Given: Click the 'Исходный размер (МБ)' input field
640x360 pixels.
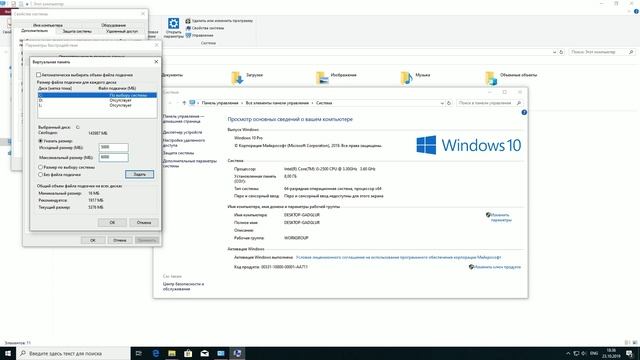Looking at the screenshot, I should 113,147.
